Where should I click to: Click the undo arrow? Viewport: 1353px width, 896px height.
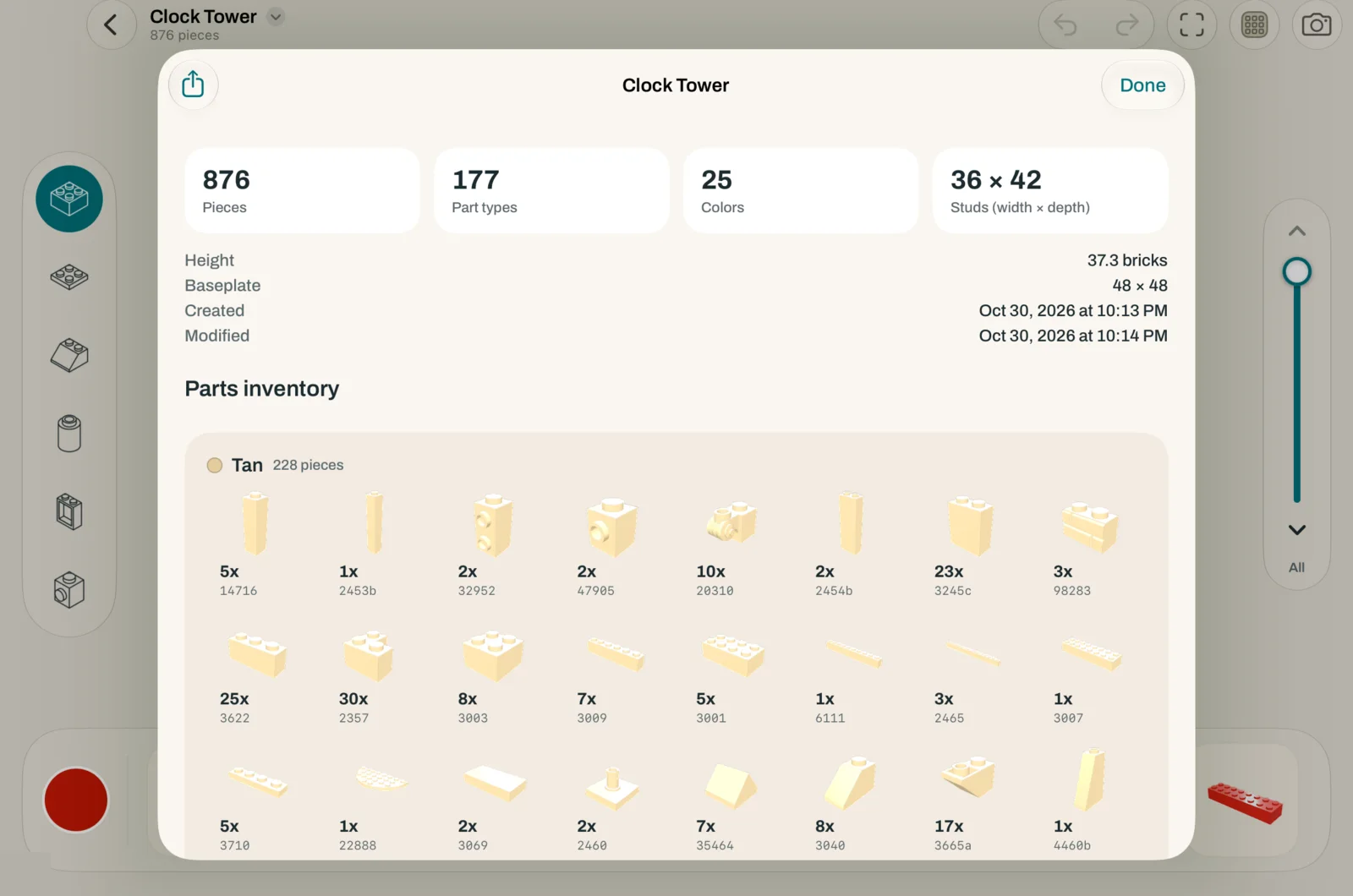(1065, 25)
